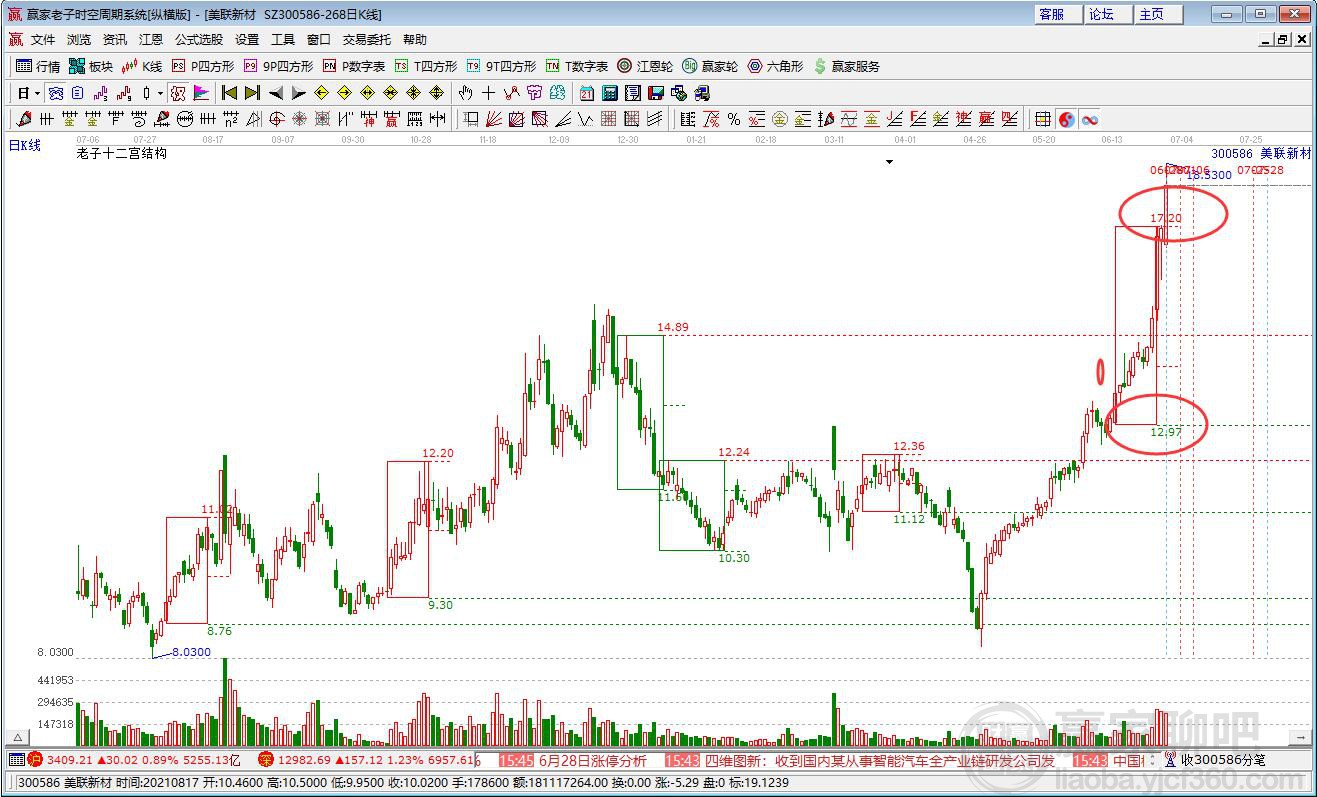Open the 板块 sector view
This screenshot has height=797, width=1317.
point(91,66)
